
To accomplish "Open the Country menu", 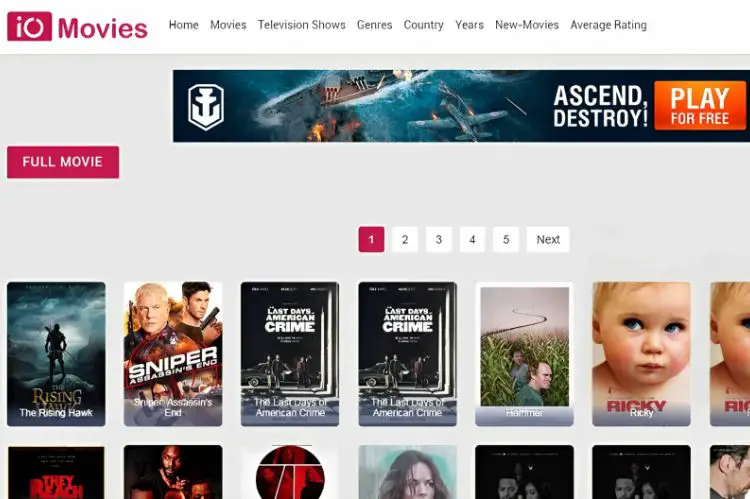I will coord(423,25).
